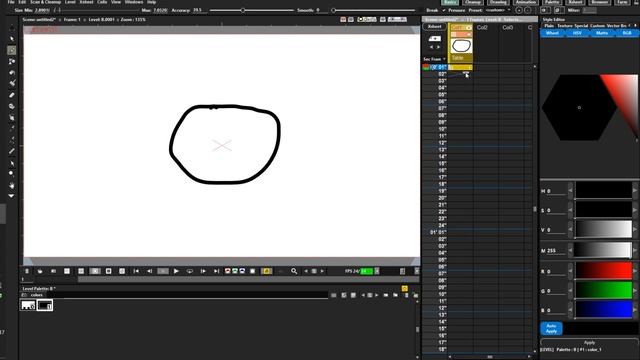Select the Eraser tool in the toolbar
The image size is (640, 360).
click(12, 95)
